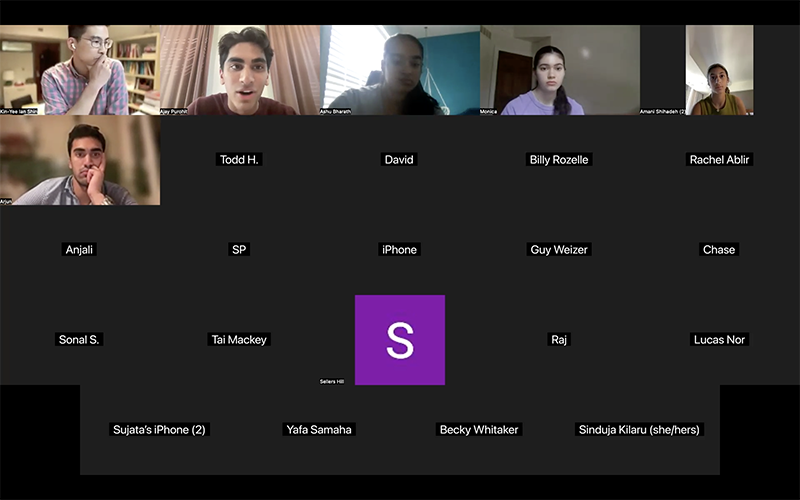Click the Tai Mackey name tile

tap(240, 340)
